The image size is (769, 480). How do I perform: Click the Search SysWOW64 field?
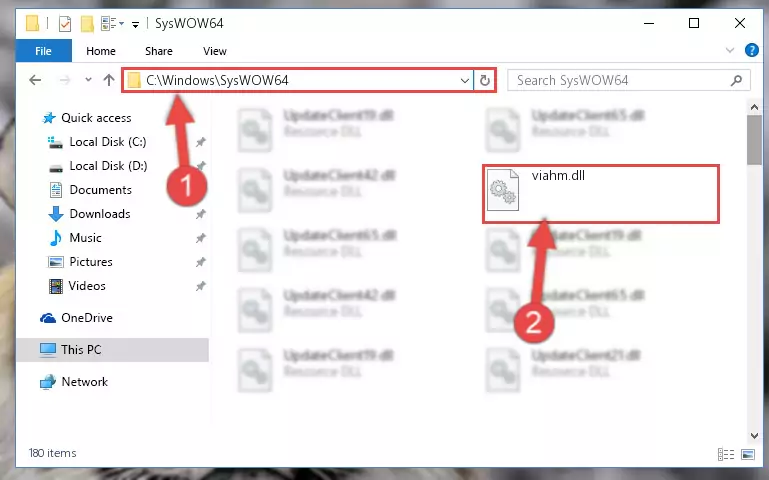[619, 80]
